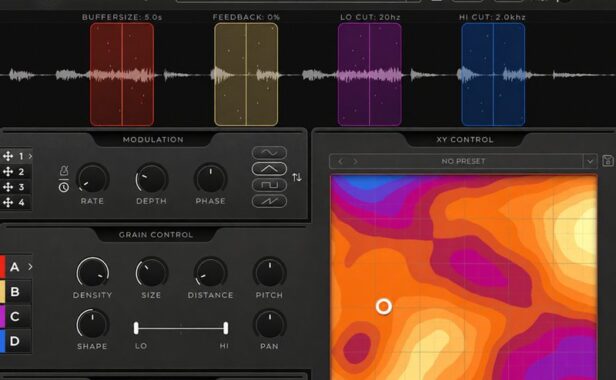The height and width of the screenshot is (380, 616).
Task: Click the Distance knob
Action: [211, 273]
